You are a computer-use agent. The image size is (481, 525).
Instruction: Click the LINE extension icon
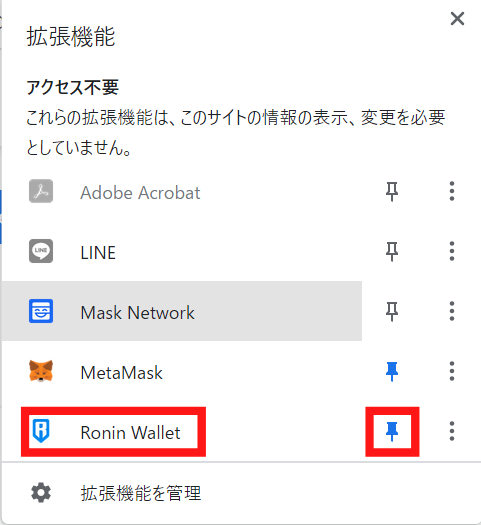(41, 251)
